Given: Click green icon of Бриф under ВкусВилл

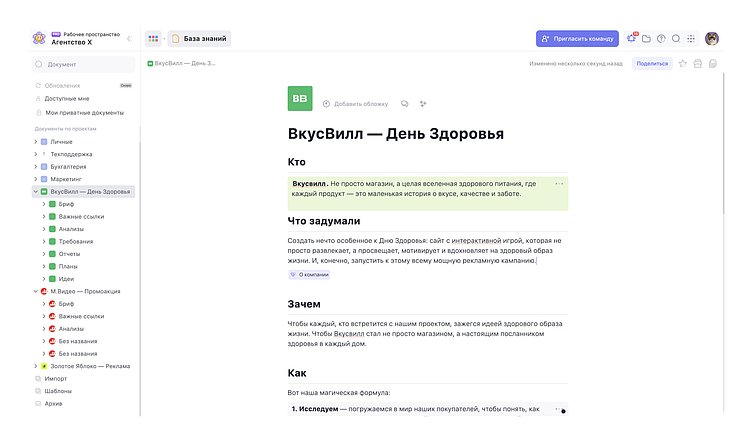Looking at the screenshot, I should [52, 204].
